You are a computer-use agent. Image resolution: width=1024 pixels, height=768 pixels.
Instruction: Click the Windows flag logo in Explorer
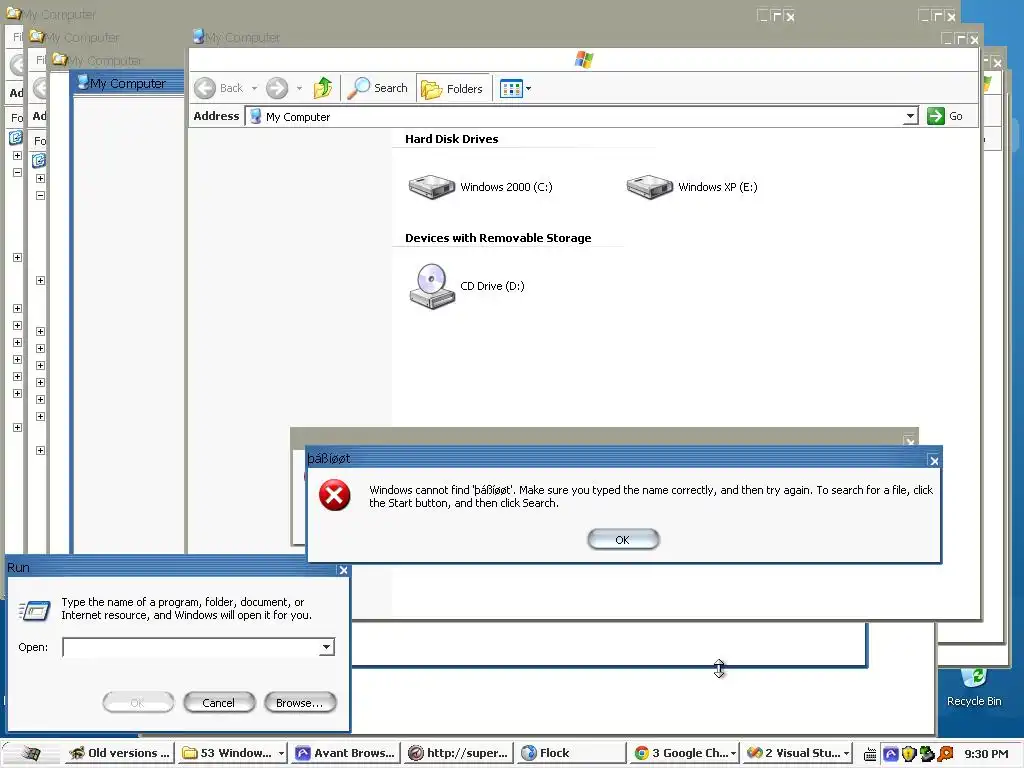coord(584,60)
